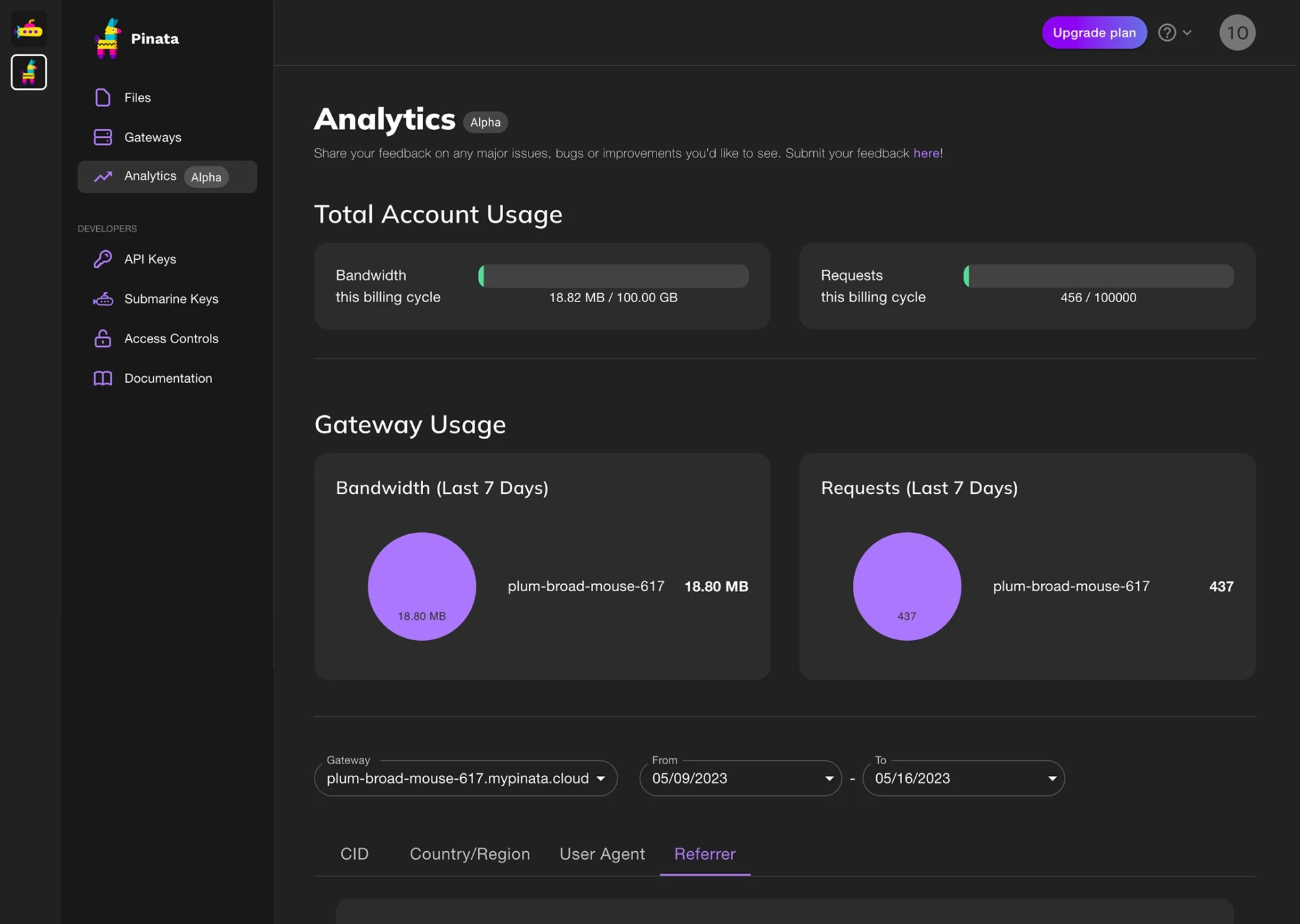Click the '18.82 MB / 100.00 GB' value
Screen dimensions: 1300x924
point(614,298)
